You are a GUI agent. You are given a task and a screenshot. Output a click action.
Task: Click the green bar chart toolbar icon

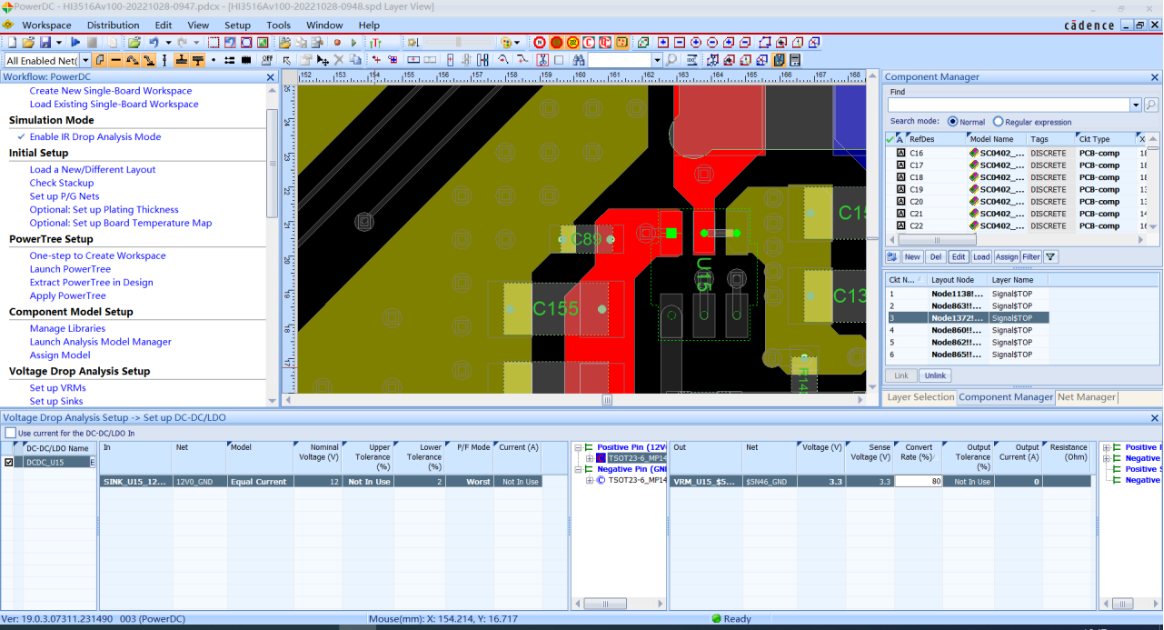point(376,42)
